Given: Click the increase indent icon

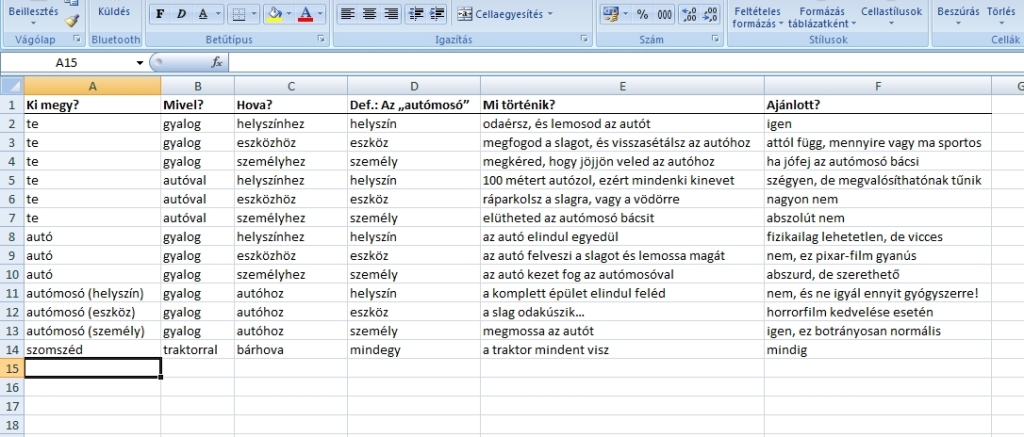Looking at the screenshot, I should (438, 14).
